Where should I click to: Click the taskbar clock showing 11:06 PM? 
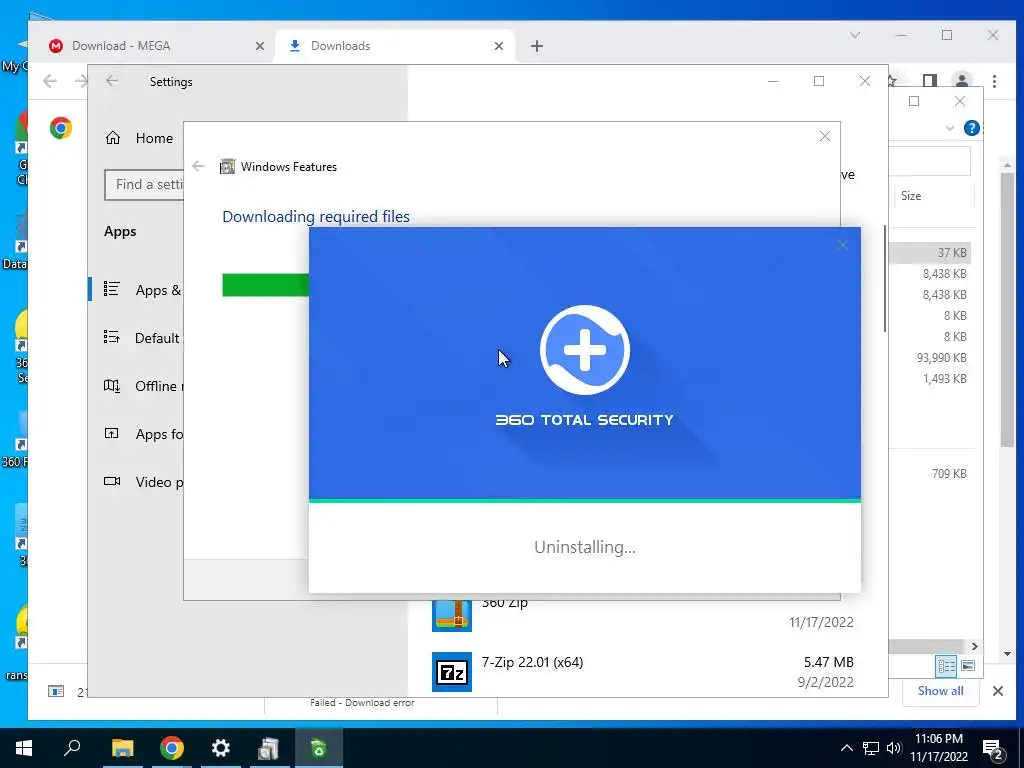939,748
